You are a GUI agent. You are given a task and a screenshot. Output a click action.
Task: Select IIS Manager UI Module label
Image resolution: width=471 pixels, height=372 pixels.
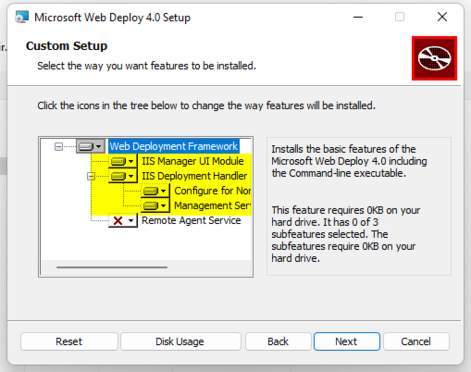pyautogui.click(x=193, y=161)
